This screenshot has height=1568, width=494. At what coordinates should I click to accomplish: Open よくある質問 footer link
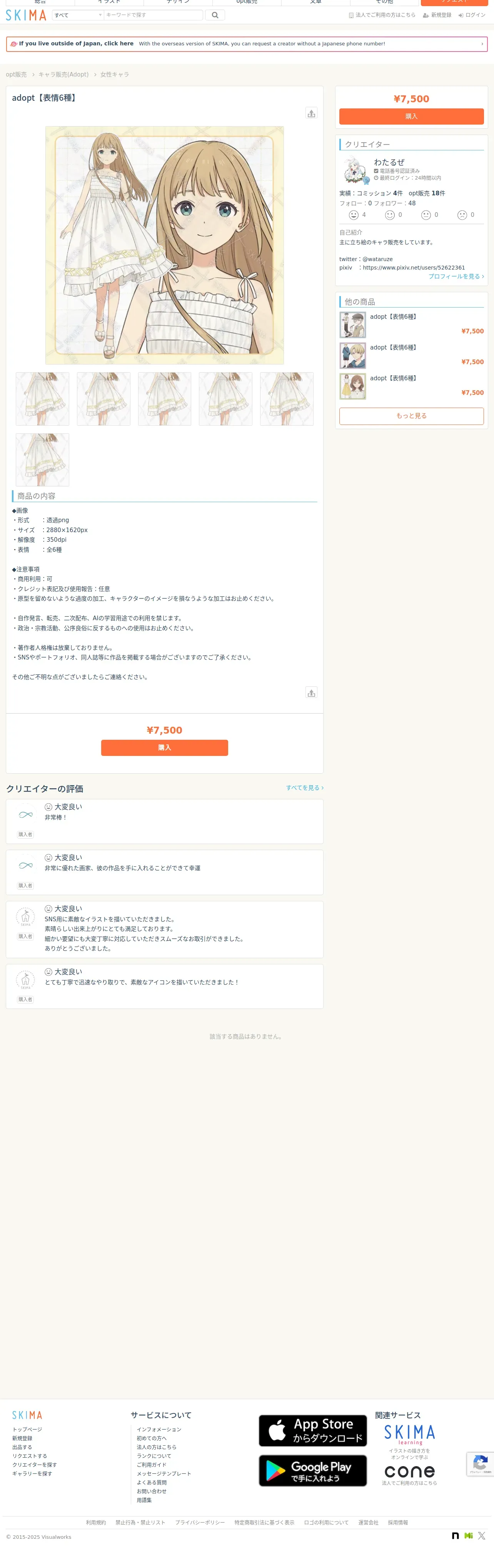pyautogui.click(x=152, y=1482)
